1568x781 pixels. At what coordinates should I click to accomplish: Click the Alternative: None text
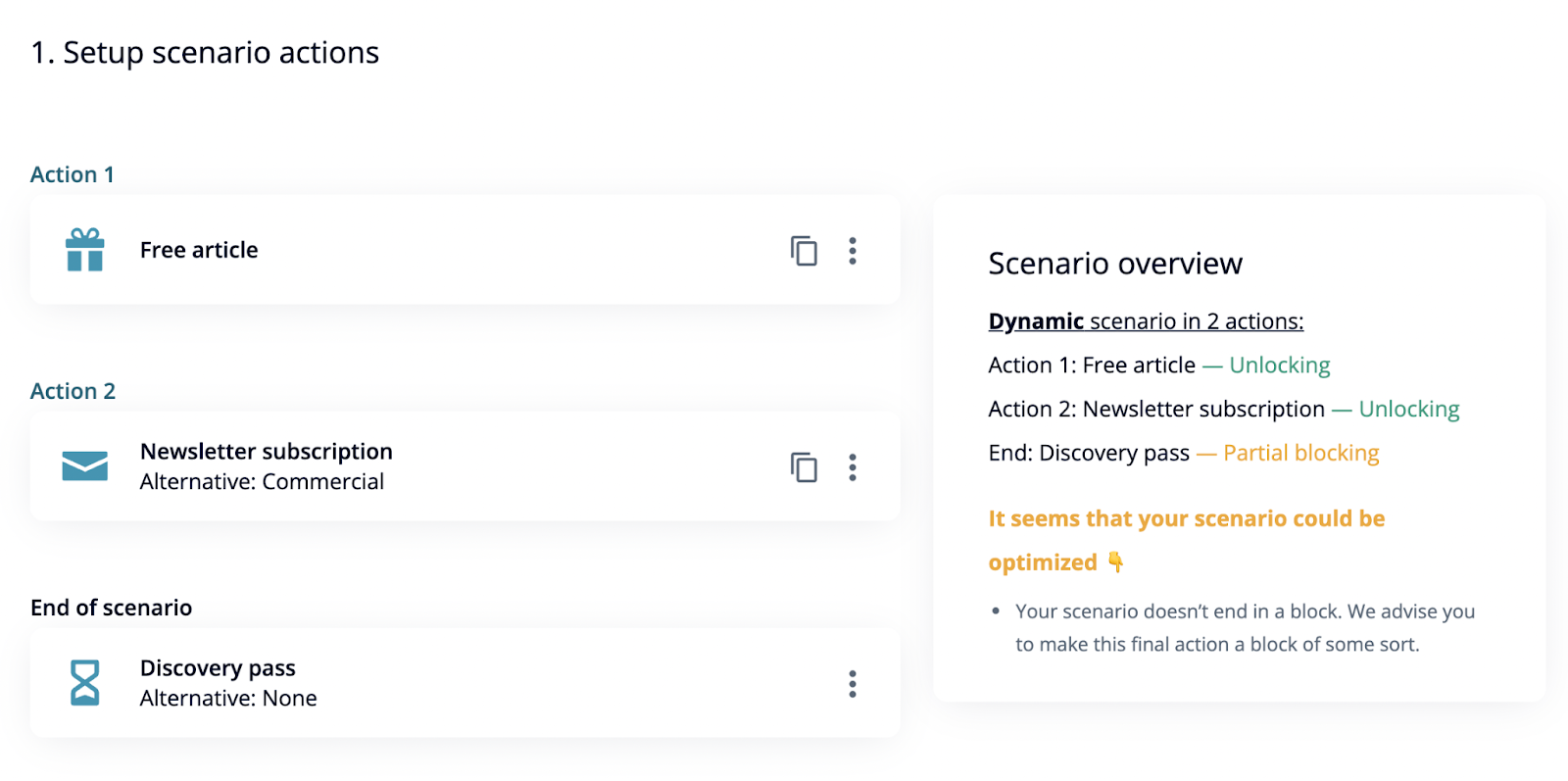point(228,698)
